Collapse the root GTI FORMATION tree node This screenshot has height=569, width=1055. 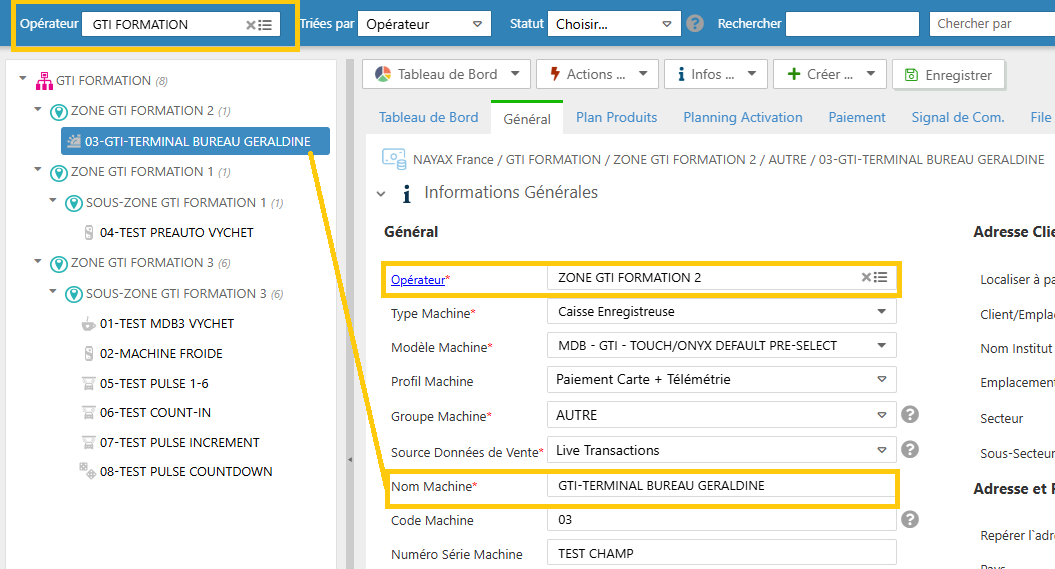pyautogui.click(x=23, y=80)
